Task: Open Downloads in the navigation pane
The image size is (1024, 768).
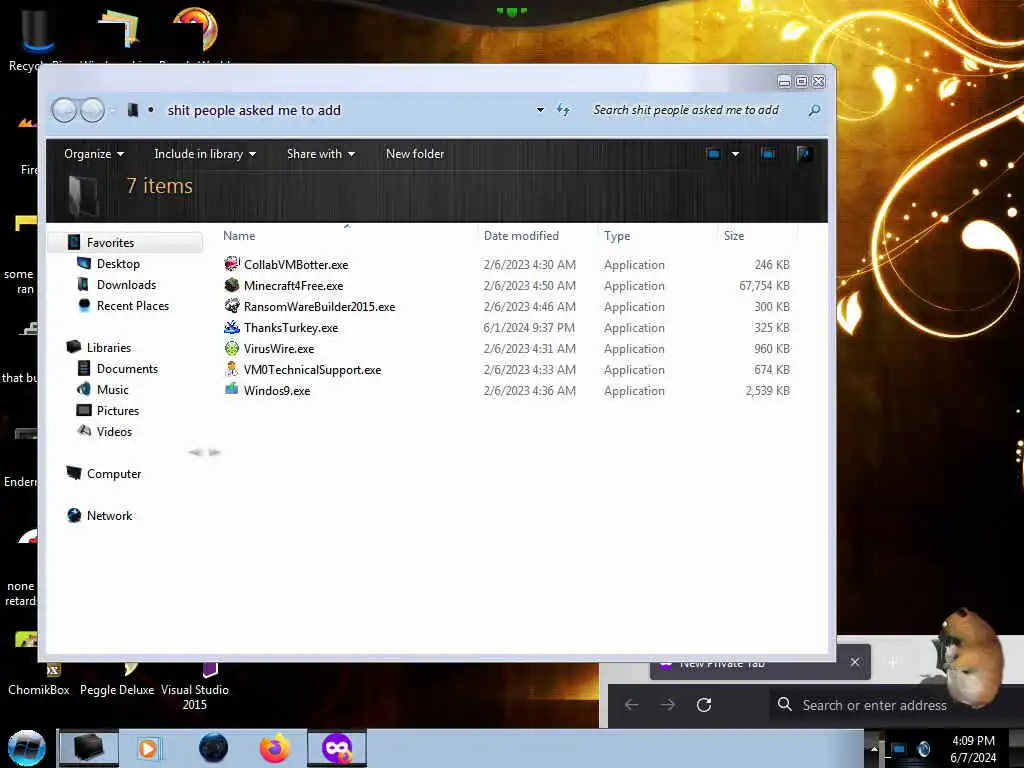Action: (127, 285)
